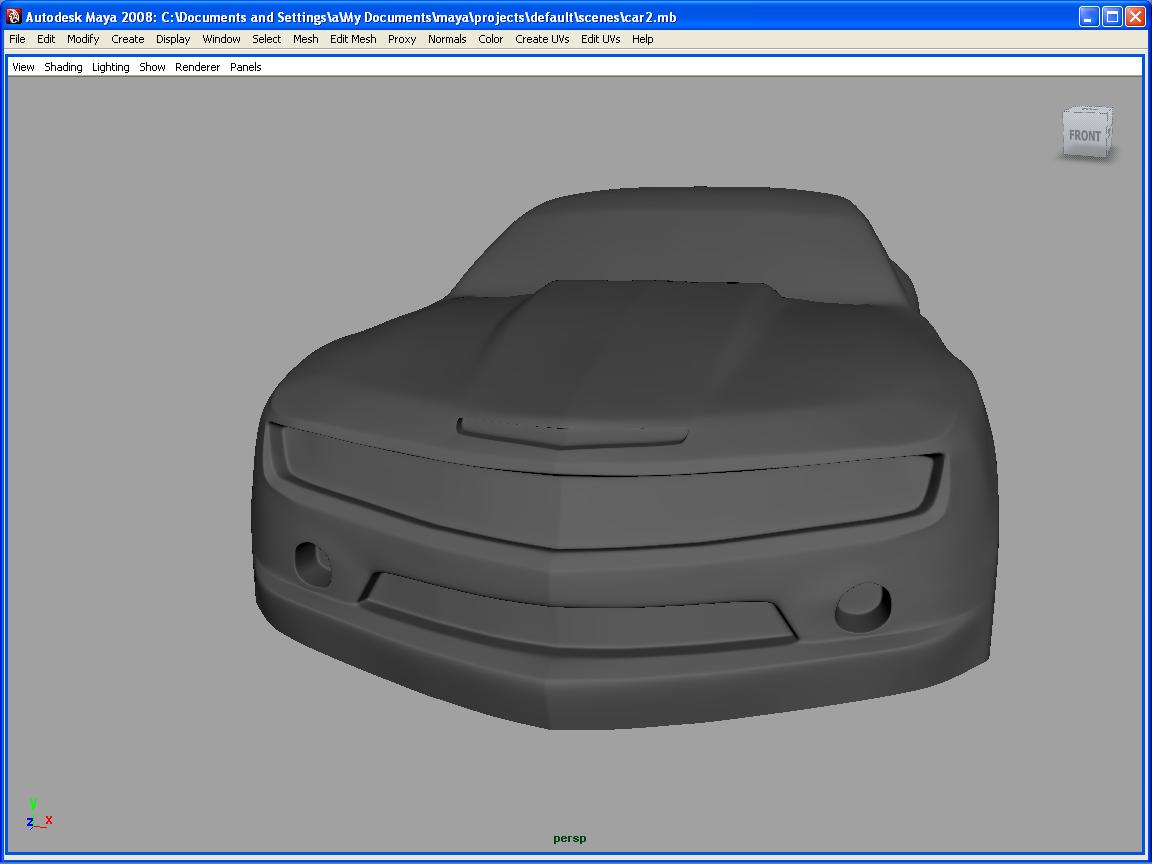The image size is (1152, 864).
Task: Open the Window menu
Action: click(x=221, y=39)
